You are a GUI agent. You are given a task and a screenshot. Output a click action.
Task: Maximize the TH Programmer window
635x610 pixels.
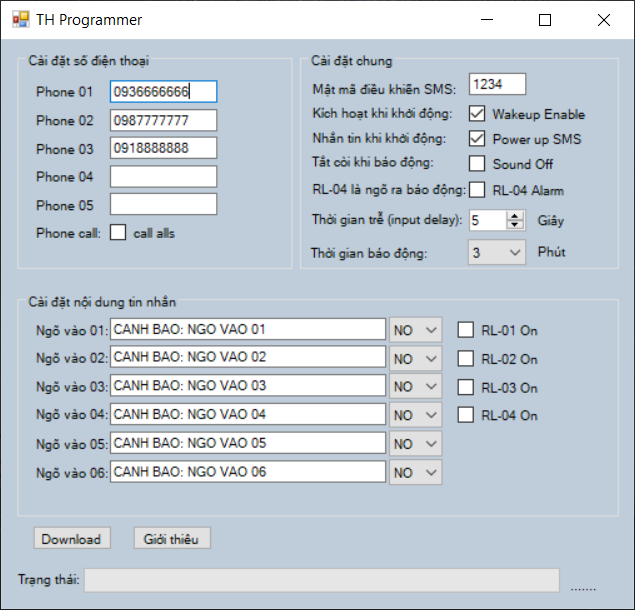point(545,20)
